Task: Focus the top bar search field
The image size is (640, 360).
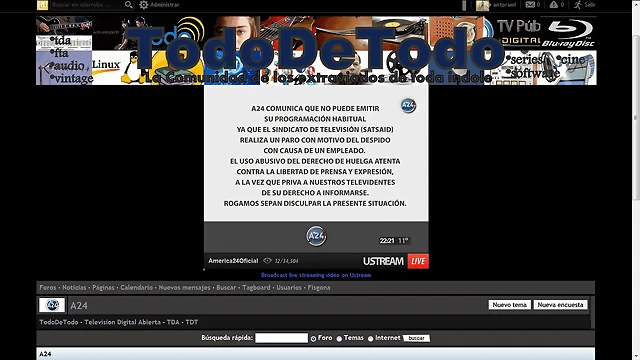Action: (x=87, y=5)
